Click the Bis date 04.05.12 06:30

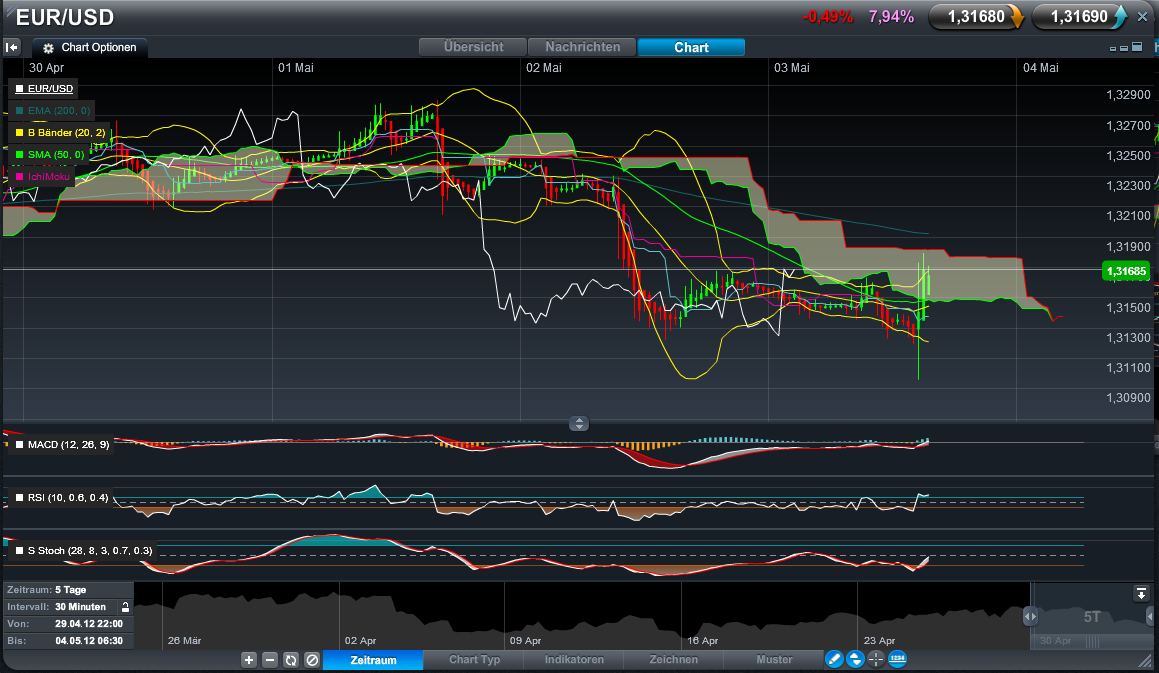[x=89, y=641]
